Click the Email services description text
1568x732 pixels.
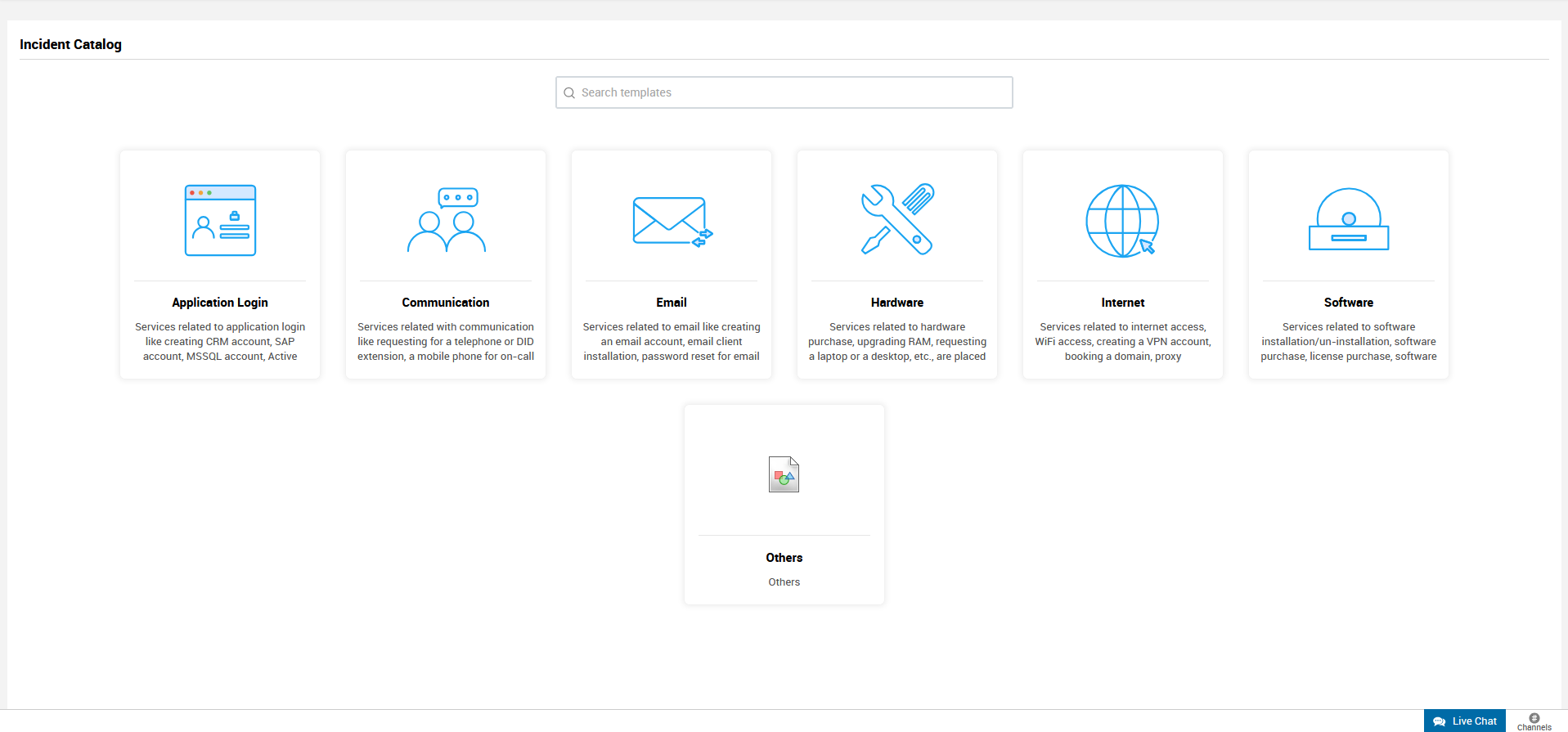coord(672,342)
